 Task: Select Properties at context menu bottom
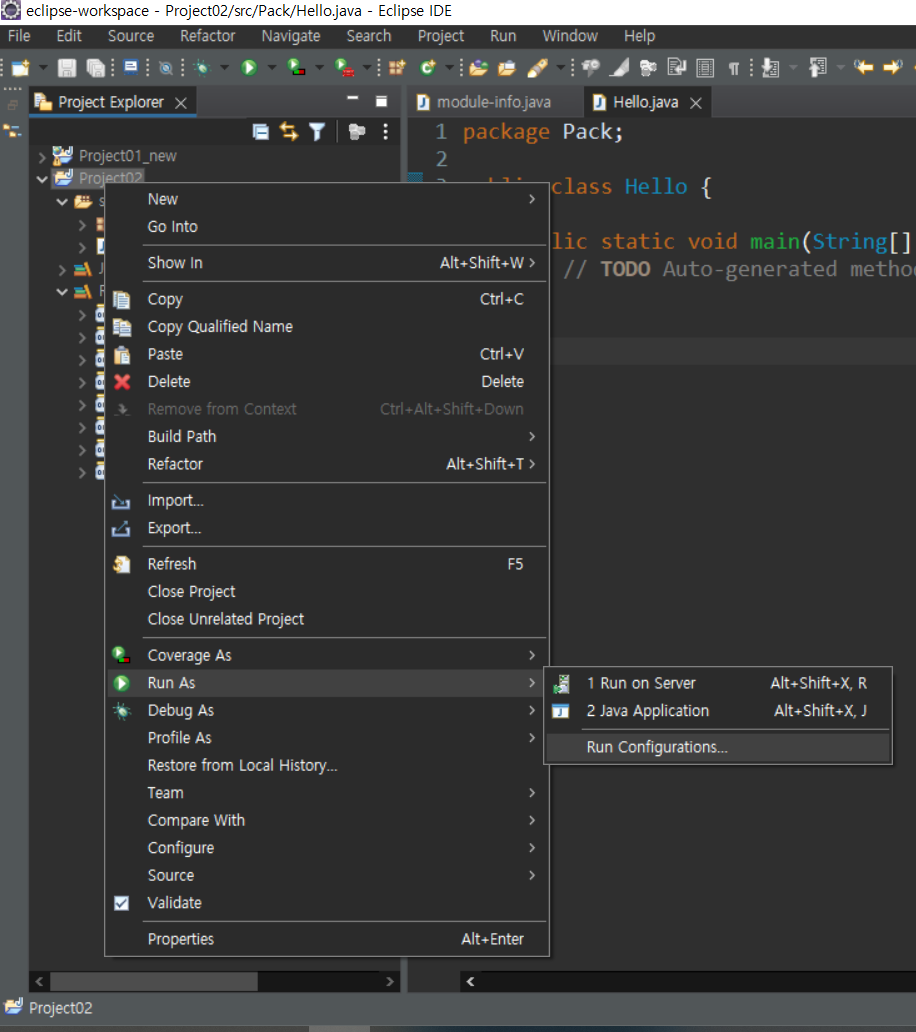327,939
